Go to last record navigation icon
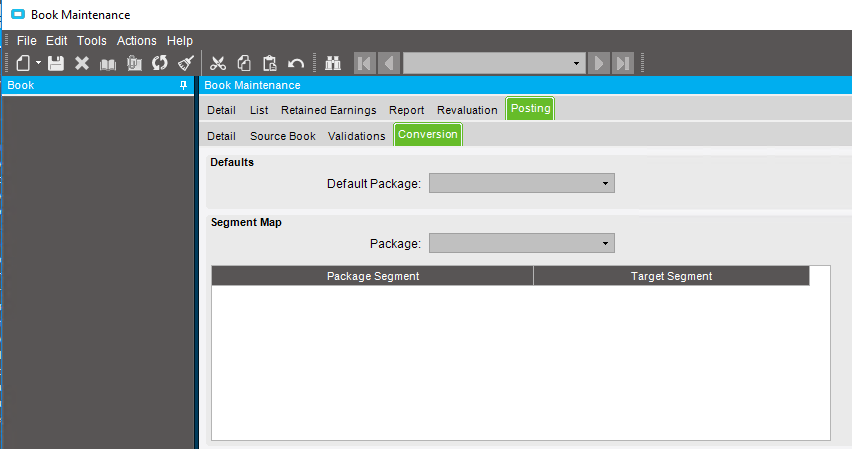 point(623,63)
